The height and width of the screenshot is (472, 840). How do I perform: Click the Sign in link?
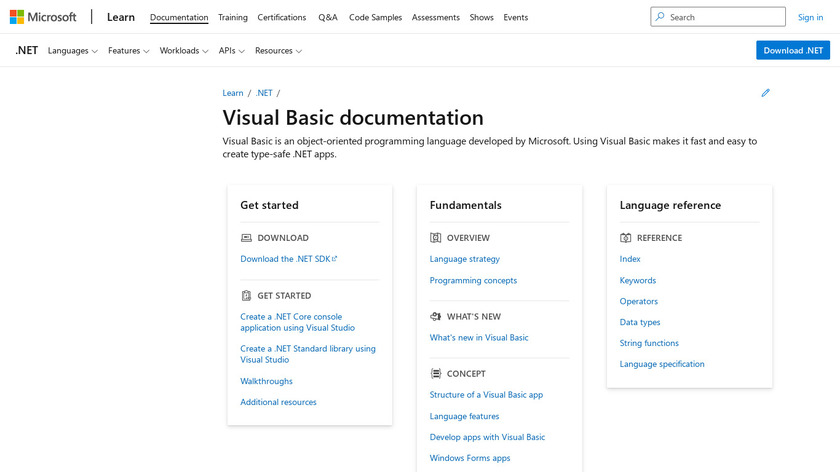pyautogui.click(x=810, y=17)
